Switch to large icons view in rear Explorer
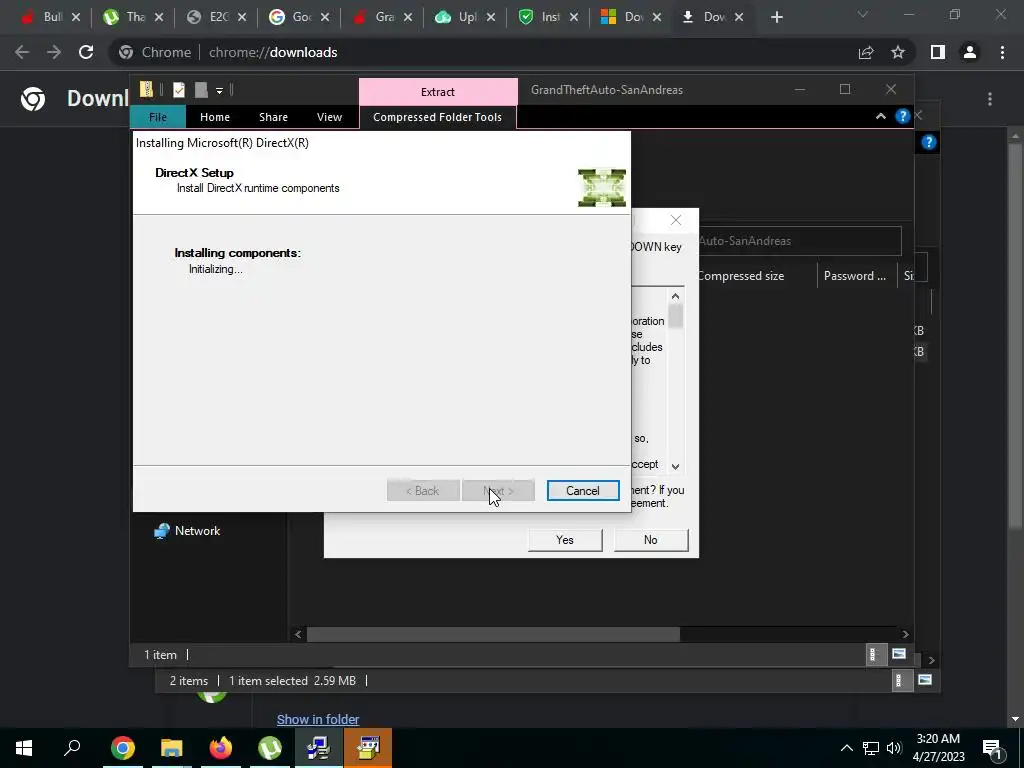1024x768 pixels. click(x=925, y=680)
